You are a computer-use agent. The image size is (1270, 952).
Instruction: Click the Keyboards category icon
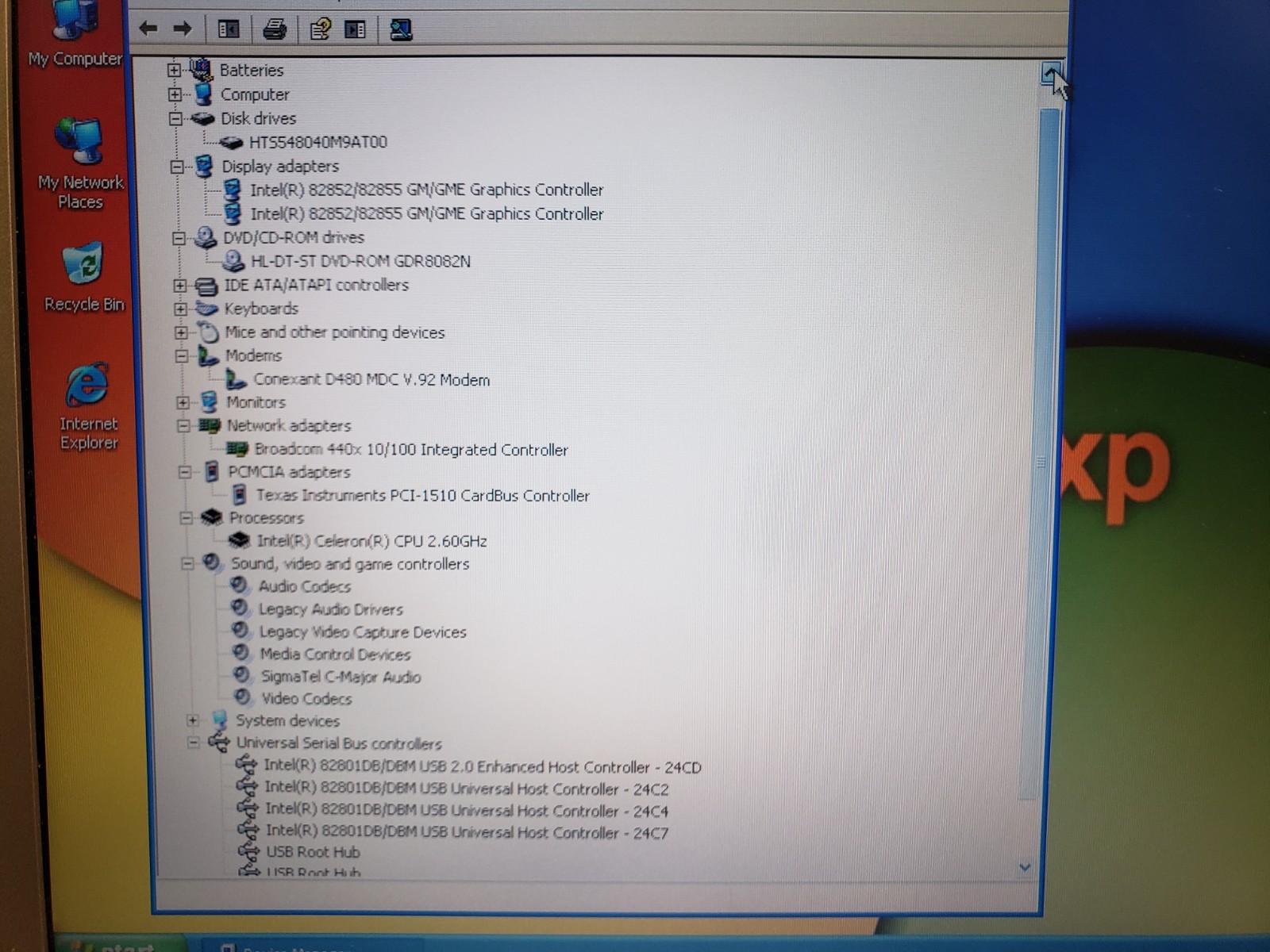206,309
